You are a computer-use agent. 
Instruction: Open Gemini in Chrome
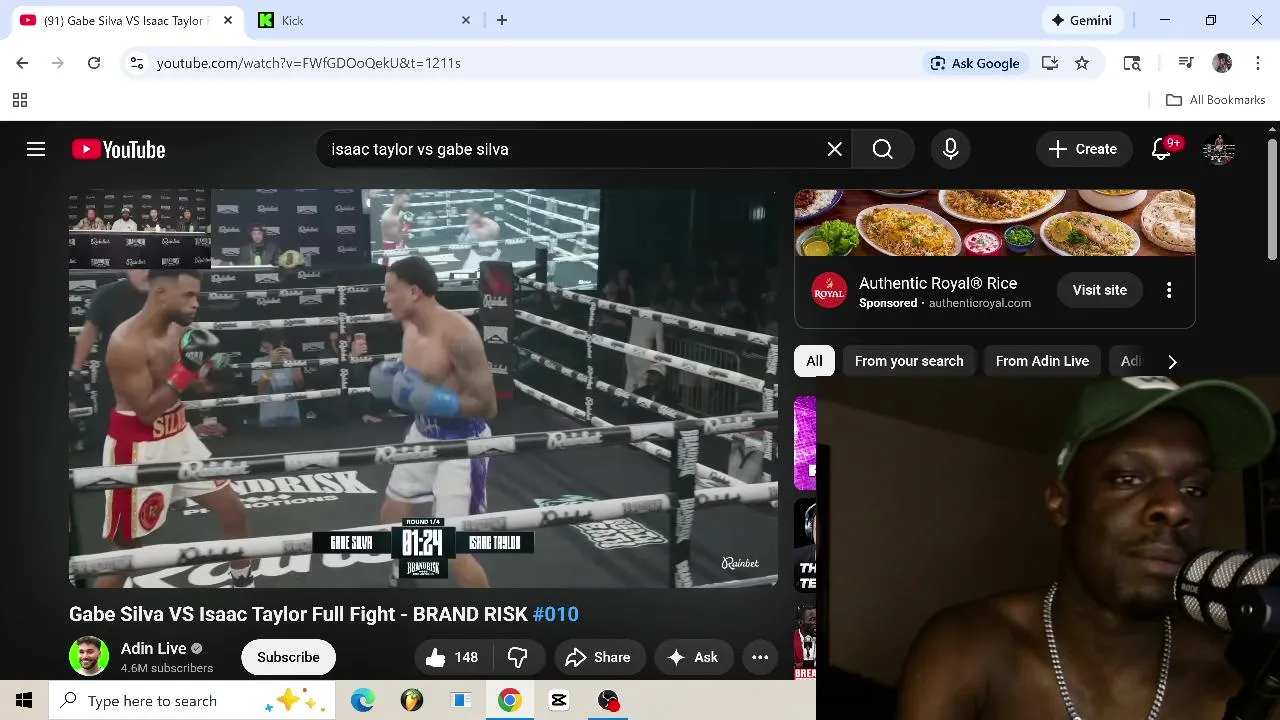(1081, 20)
